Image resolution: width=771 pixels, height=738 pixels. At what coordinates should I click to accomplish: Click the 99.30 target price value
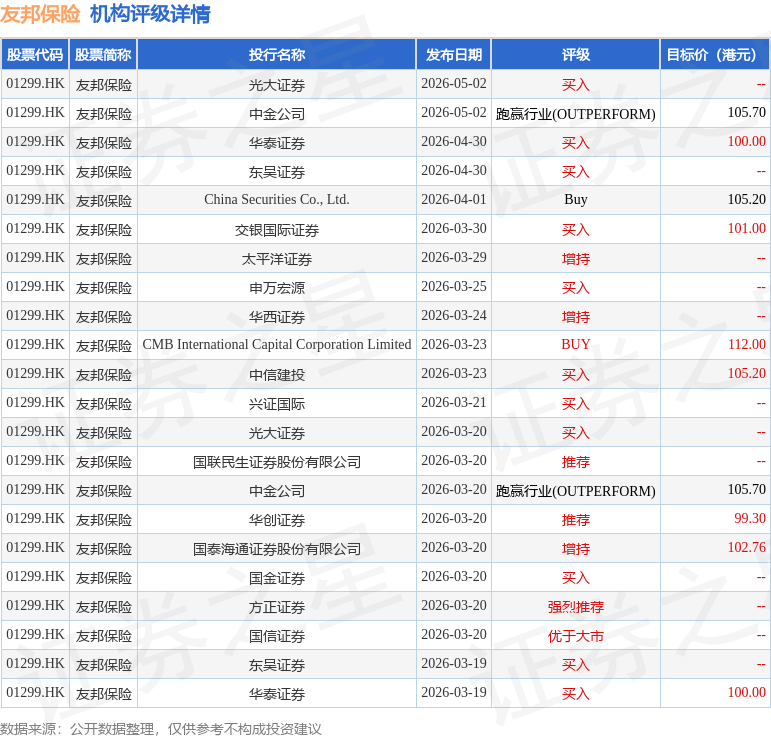(x=749, y=518)
